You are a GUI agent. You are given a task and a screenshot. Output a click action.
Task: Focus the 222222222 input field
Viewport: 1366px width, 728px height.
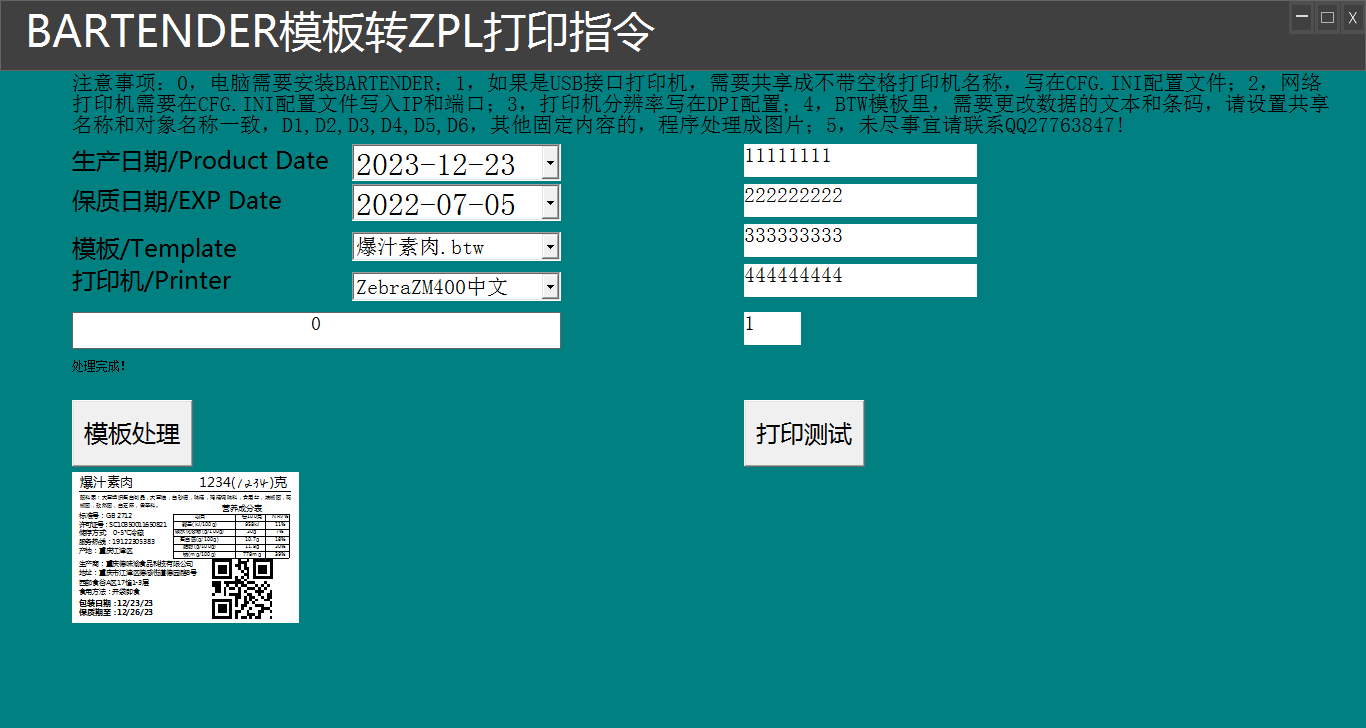point(860,201)
